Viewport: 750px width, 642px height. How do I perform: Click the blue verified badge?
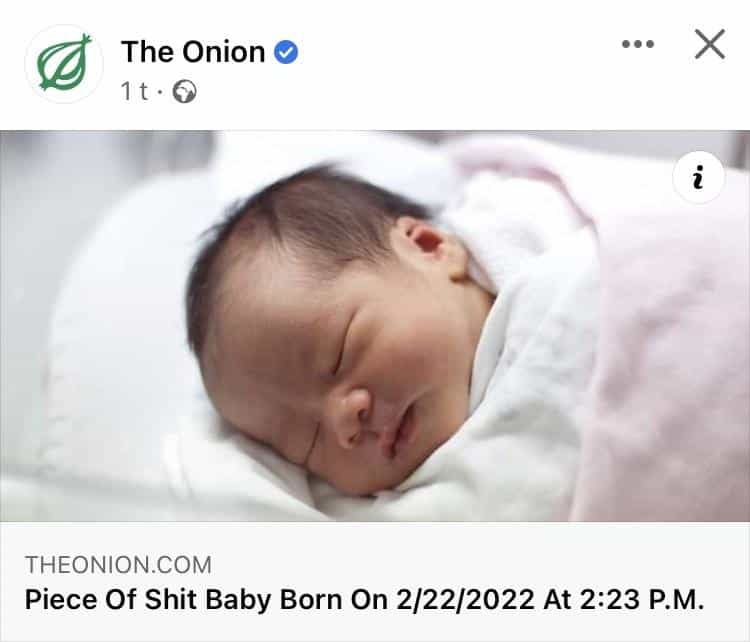coord(287,52)
